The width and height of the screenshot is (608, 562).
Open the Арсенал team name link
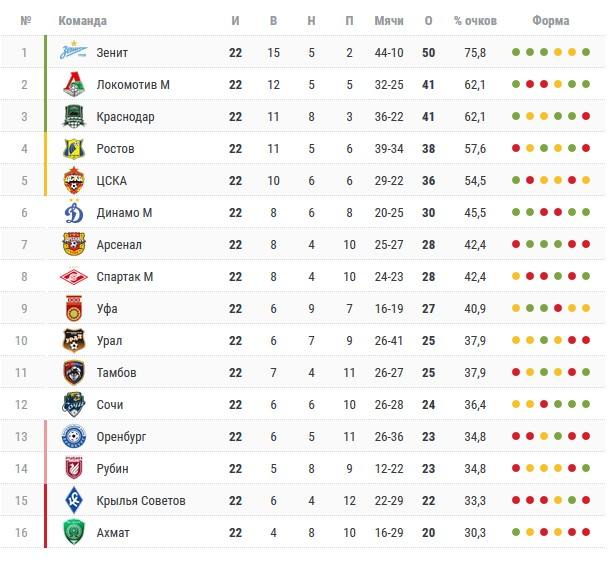point(119,245)
